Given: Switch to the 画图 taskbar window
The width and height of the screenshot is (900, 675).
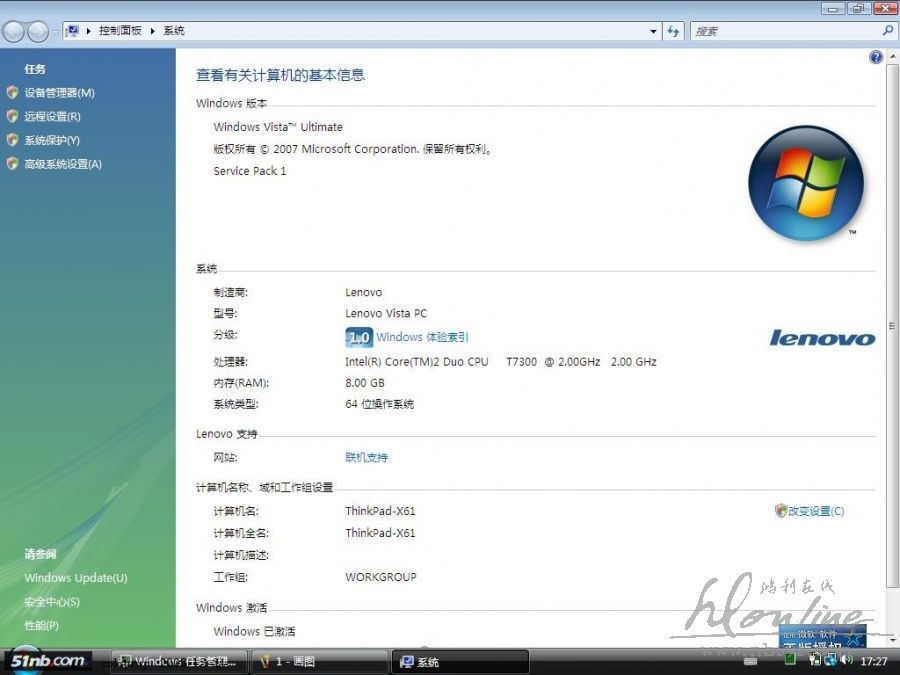Looking at the screenshot, I should (320, 662).
